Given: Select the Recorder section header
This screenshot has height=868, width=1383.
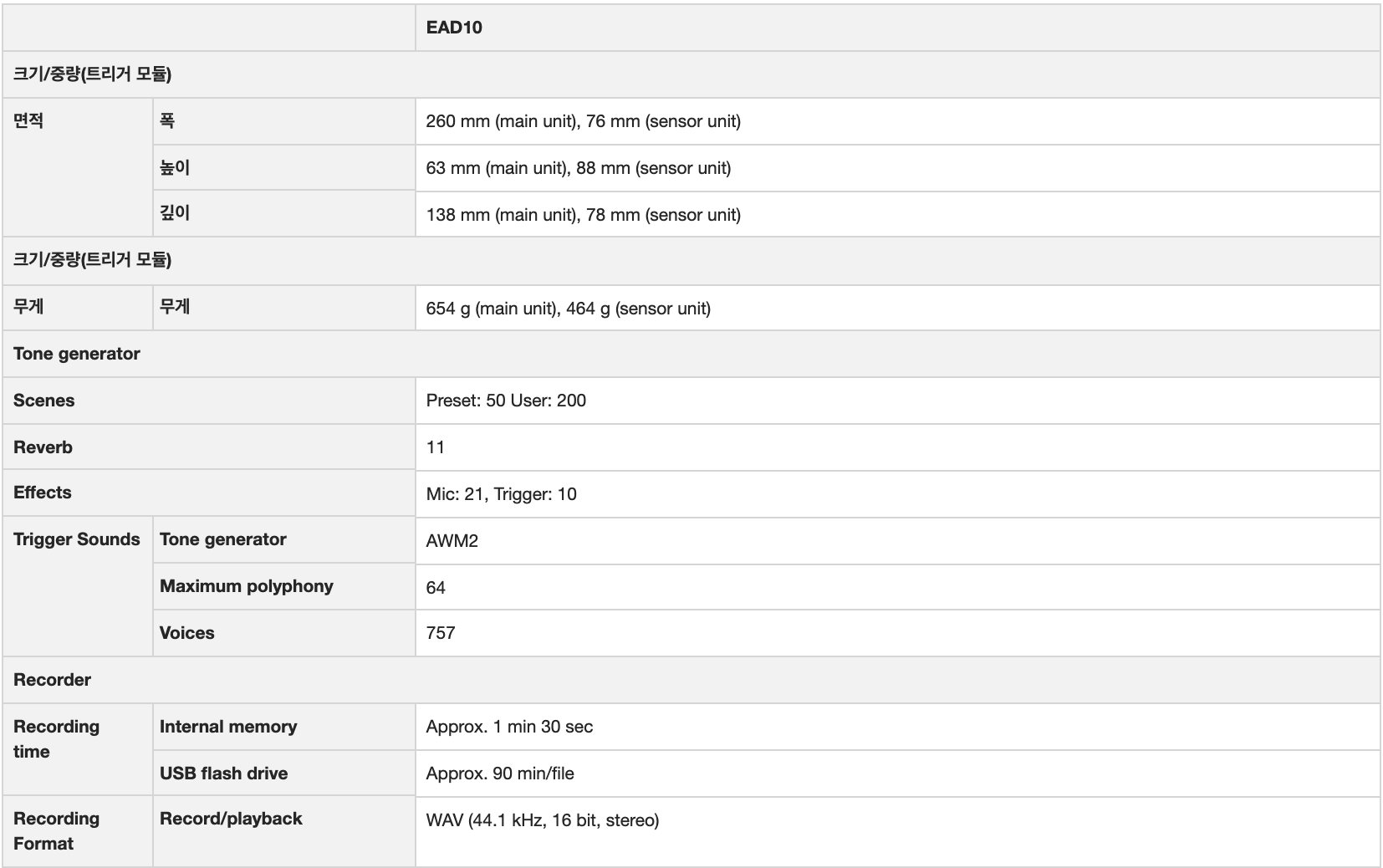Looking at the screenshot, I should click(53, 680).
